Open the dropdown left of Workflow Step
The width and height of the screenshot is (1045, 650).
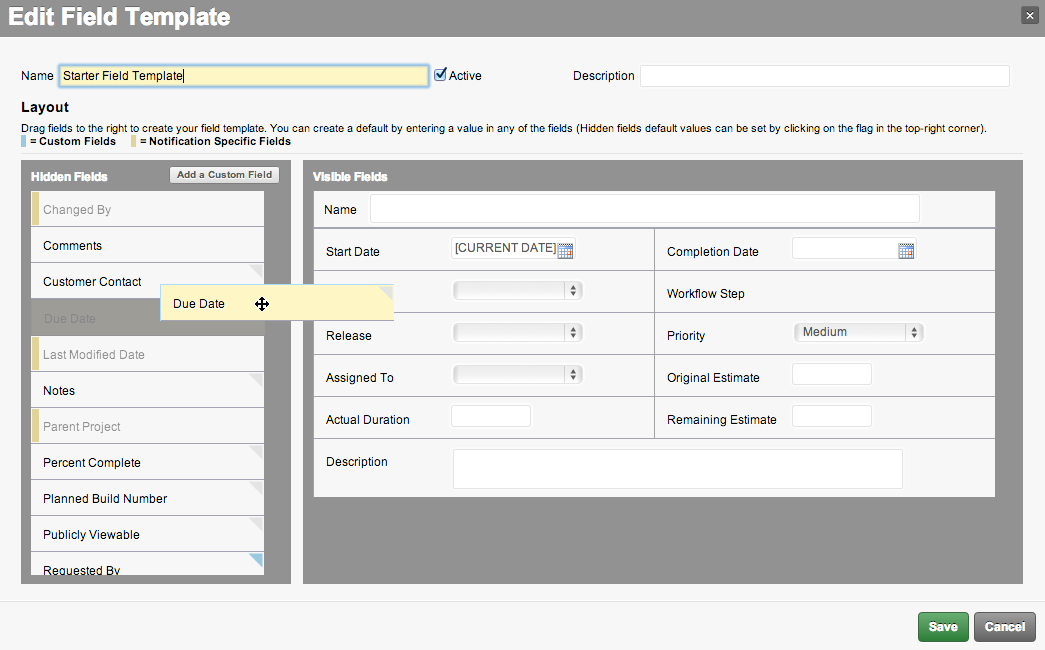tap(518, 290)
